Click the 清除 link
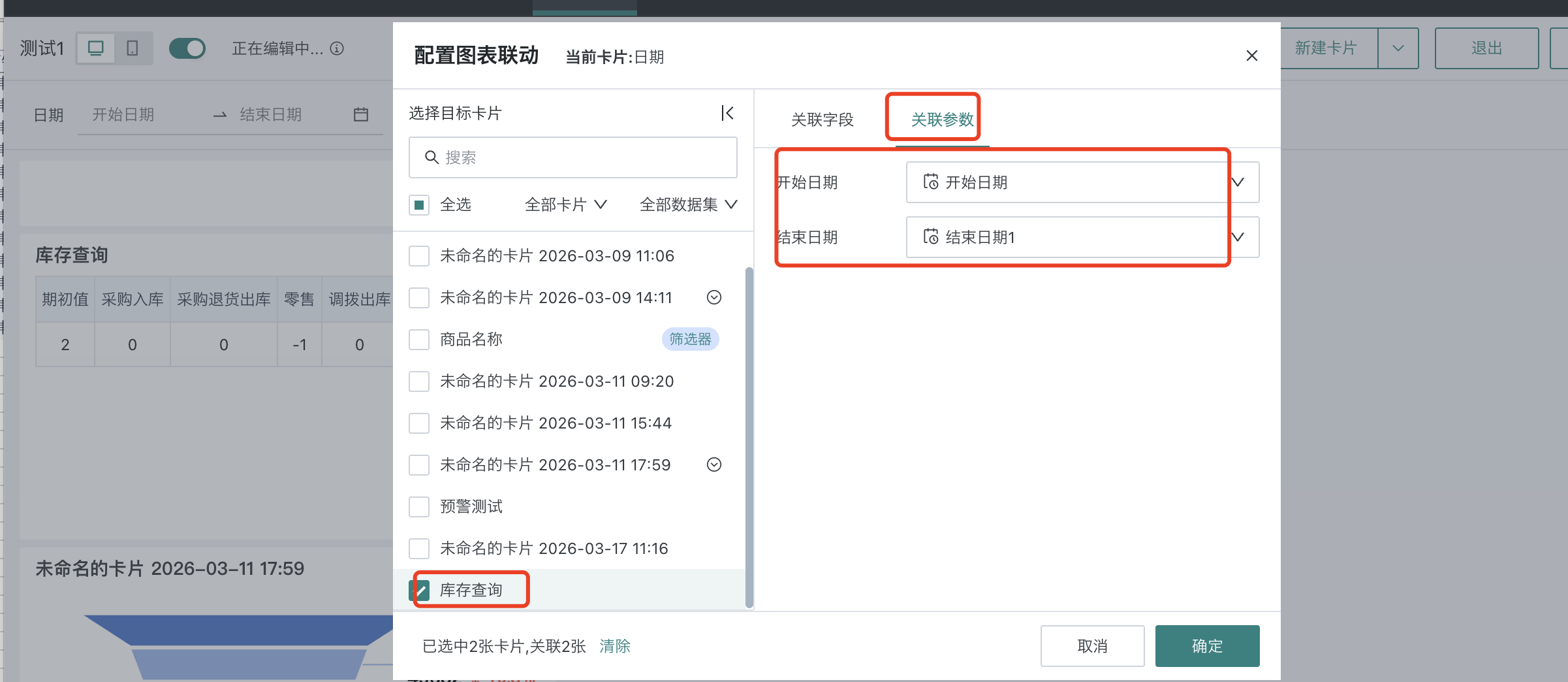The height and width of the screenshot is (682, 1568). [x=614, y=646]
